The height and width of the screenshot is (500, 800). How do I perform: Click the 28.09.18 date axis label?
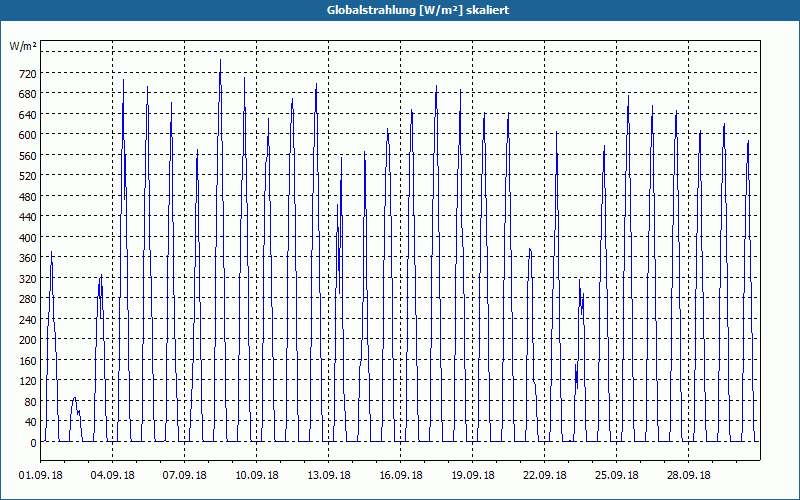click(x=688, y=475)
